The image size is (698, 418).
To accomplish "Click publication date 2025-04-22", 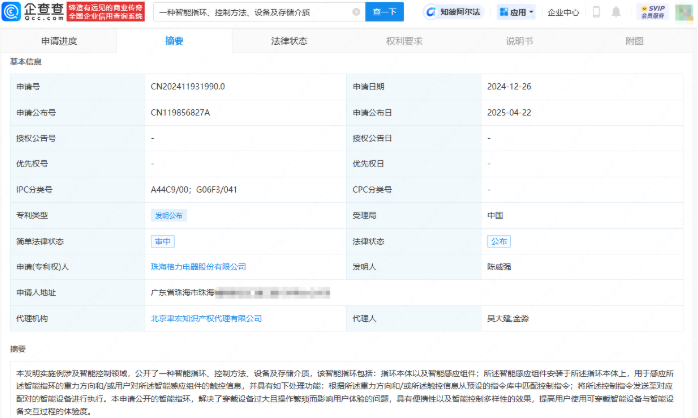I will pos(509,113).
